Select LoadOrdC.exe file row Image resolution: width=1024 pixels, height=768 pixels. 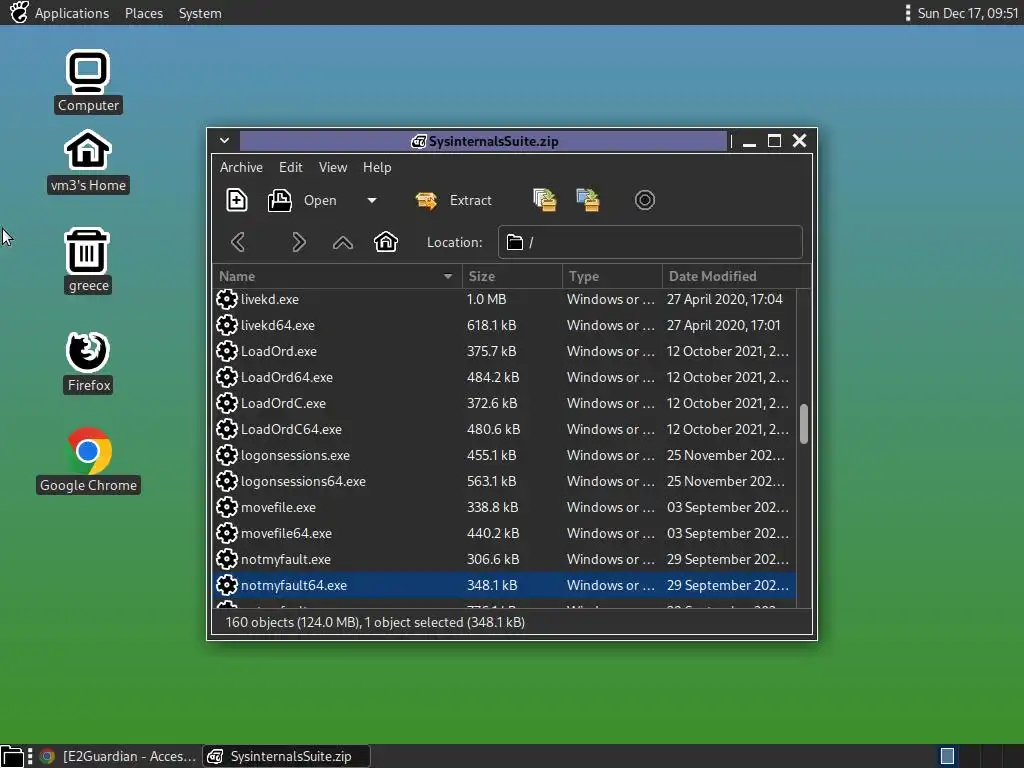[x=504, y=404]
